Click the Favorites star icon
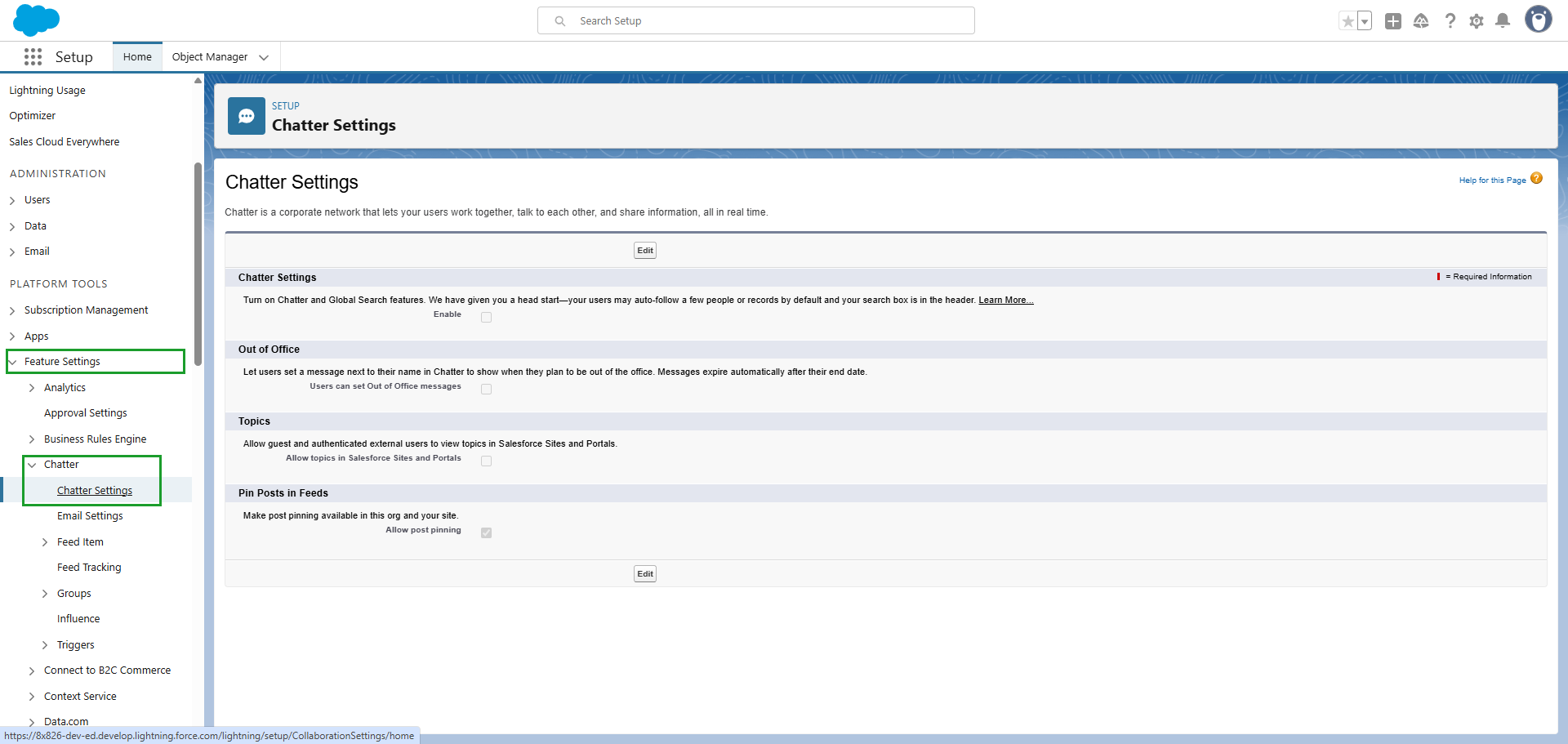 coord(1347,21)
